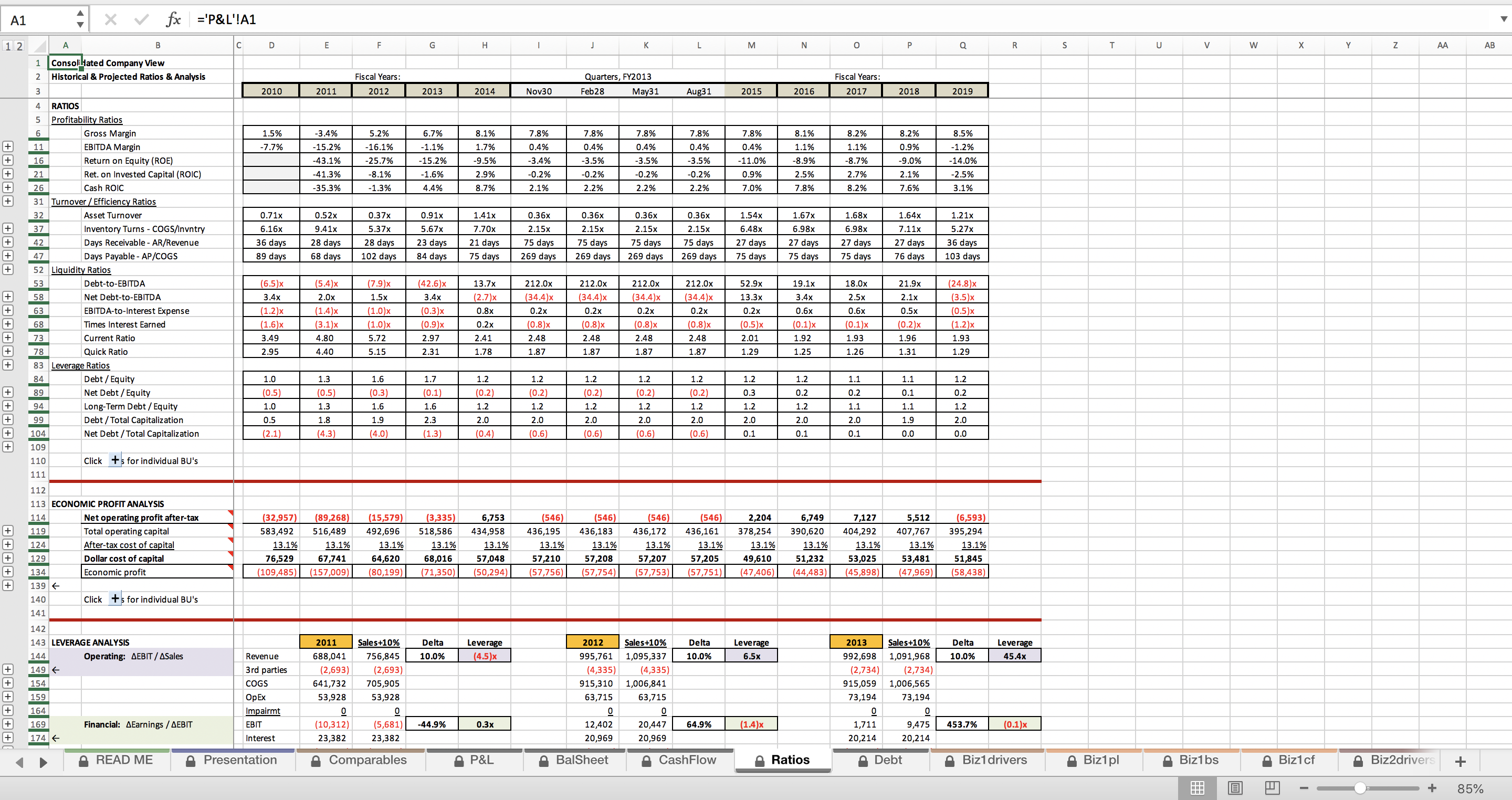The width and height of the screenshot is (1512, 800).
Task: Expand the formula bar with right arrow
Action: coord(1503,19)
